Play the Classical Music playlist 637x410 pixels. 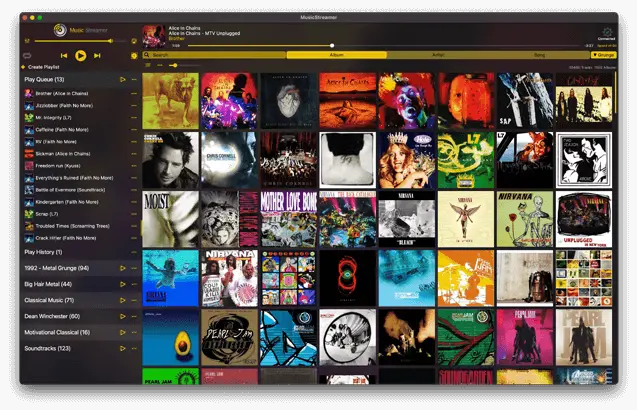(122, 300)
